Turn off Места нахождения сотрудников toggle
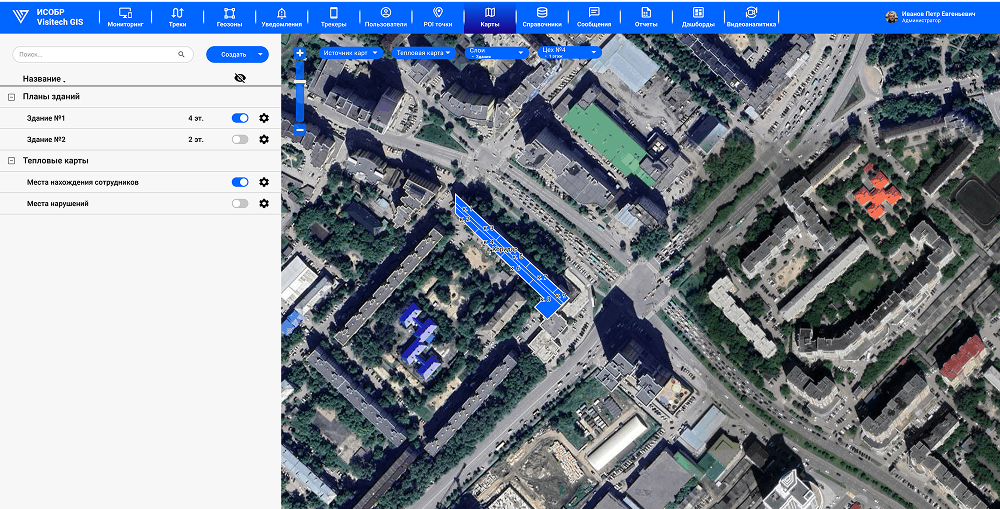Screen dimensions: 1000x509 (240, 183)
